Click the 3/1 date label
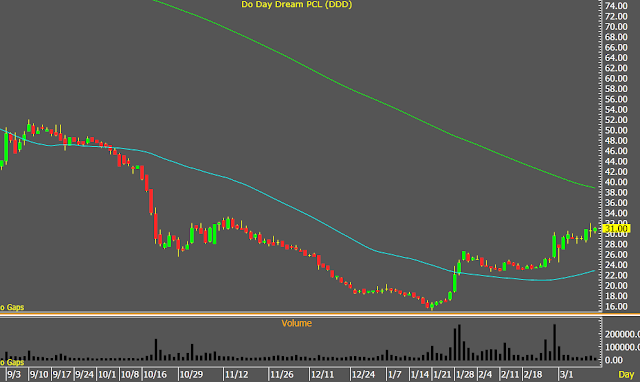 click(x=567, y=374)
